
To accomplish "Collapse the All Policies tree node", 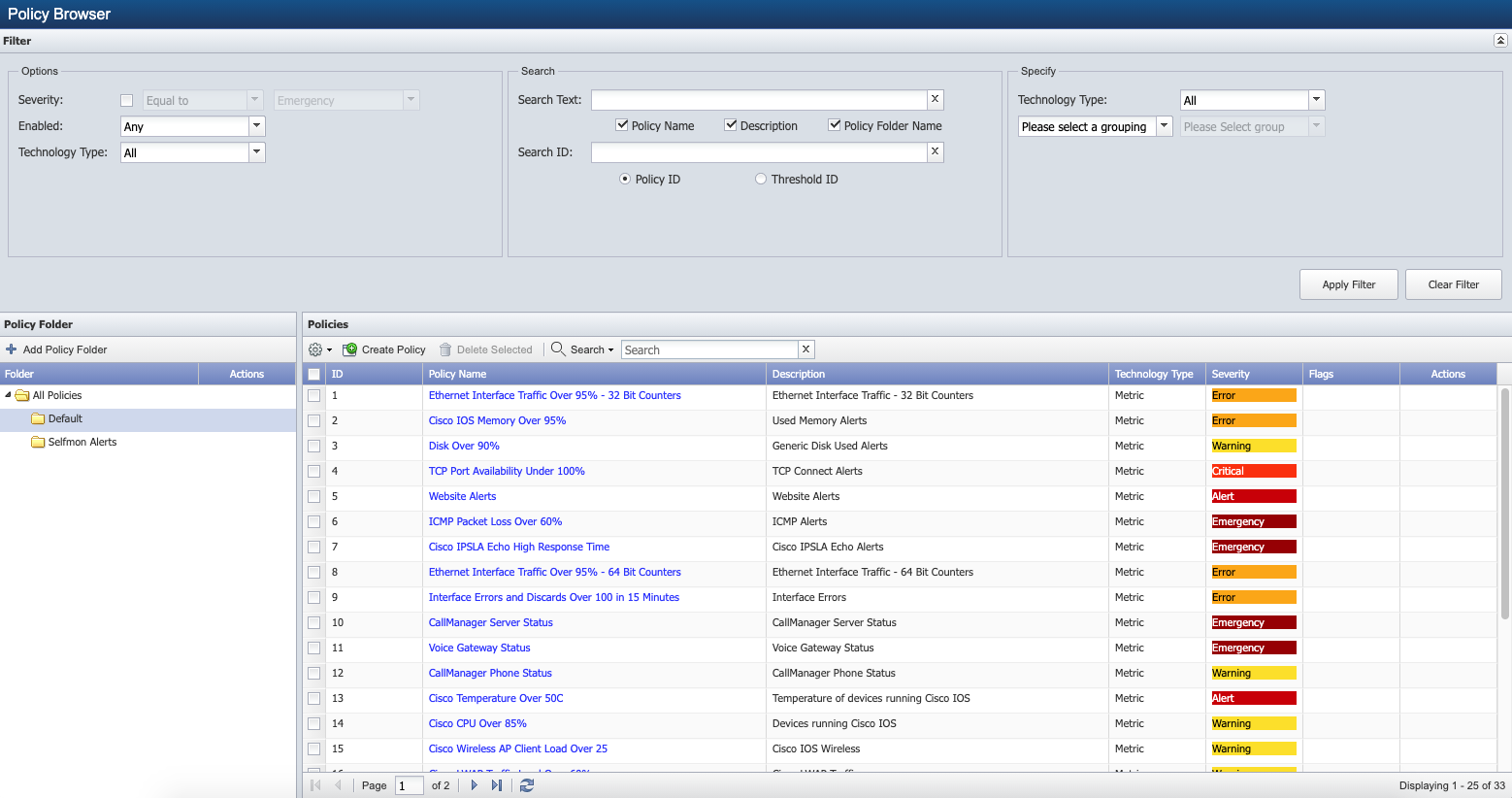I will click(8, 395).
